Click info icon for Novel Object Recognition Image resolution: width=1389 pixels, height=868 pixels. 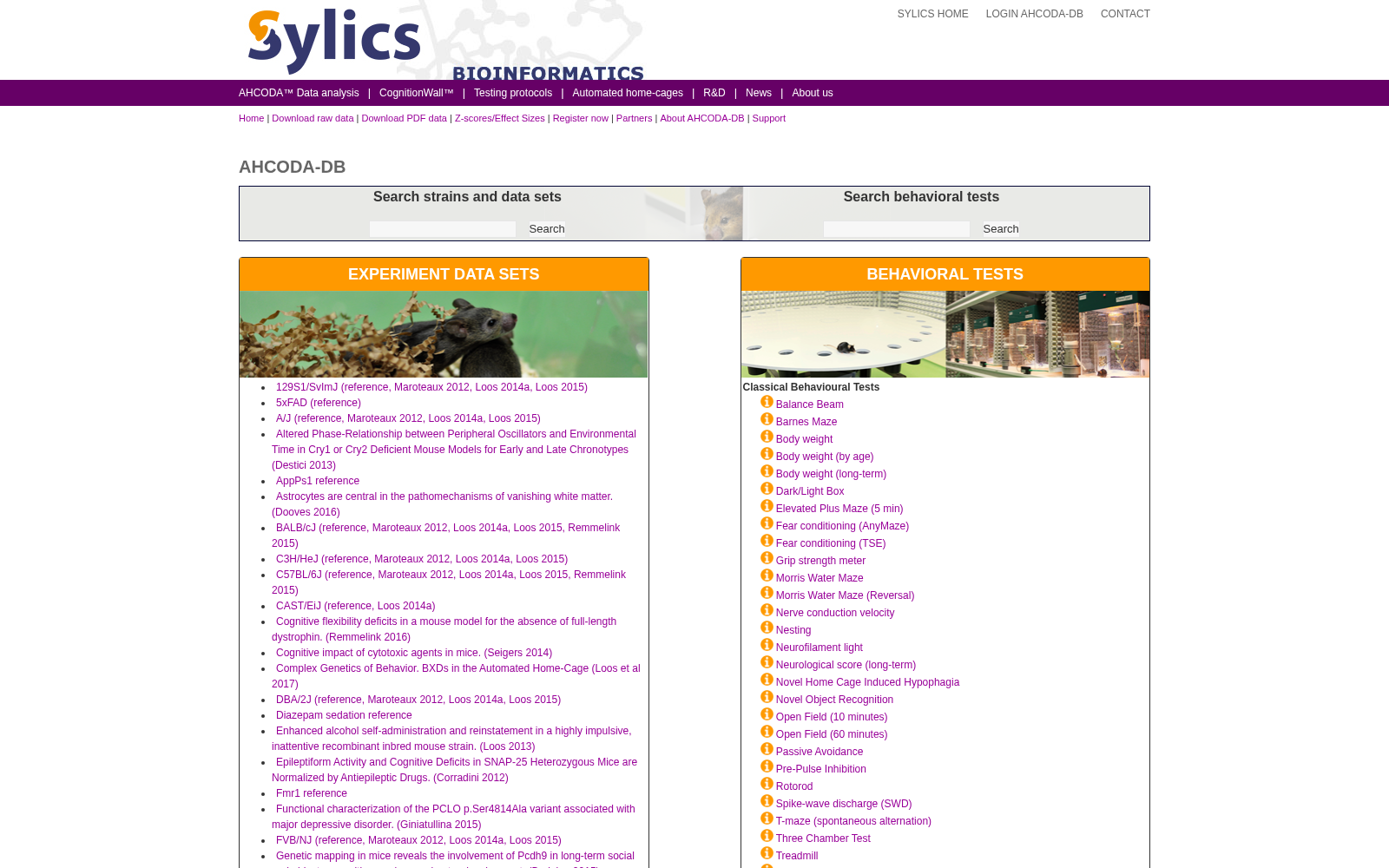point(767,697)
